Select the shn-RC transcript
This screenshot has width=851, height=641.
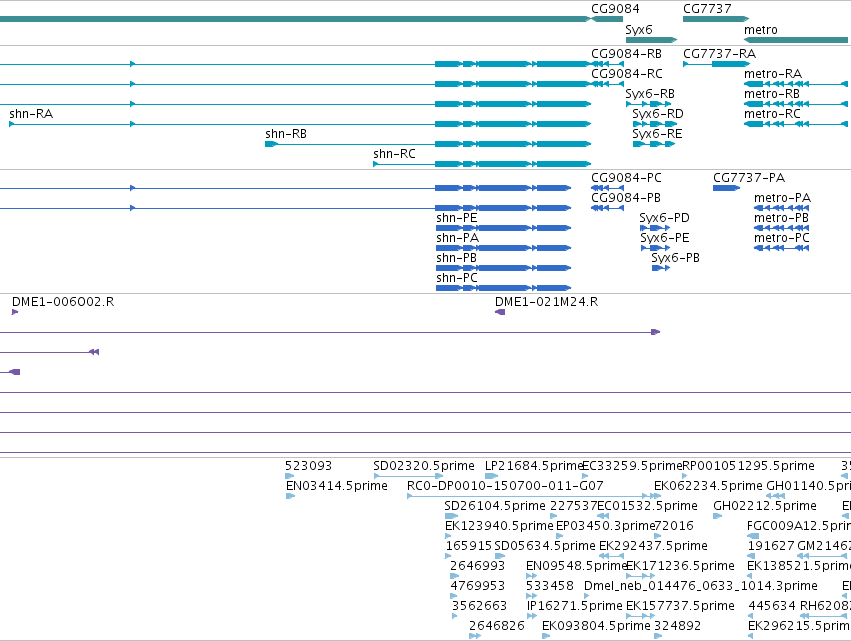coord(482,164)
